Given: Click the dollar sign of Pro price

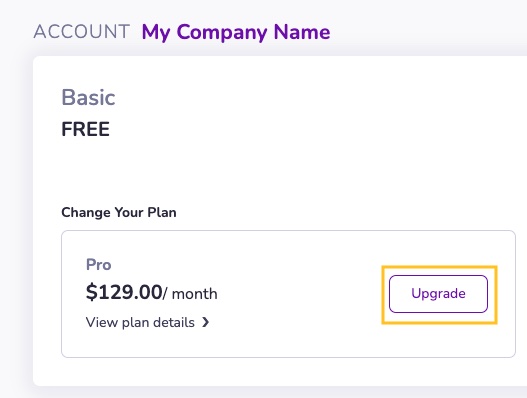Looking at the screenshot, I should click(91, 292).
